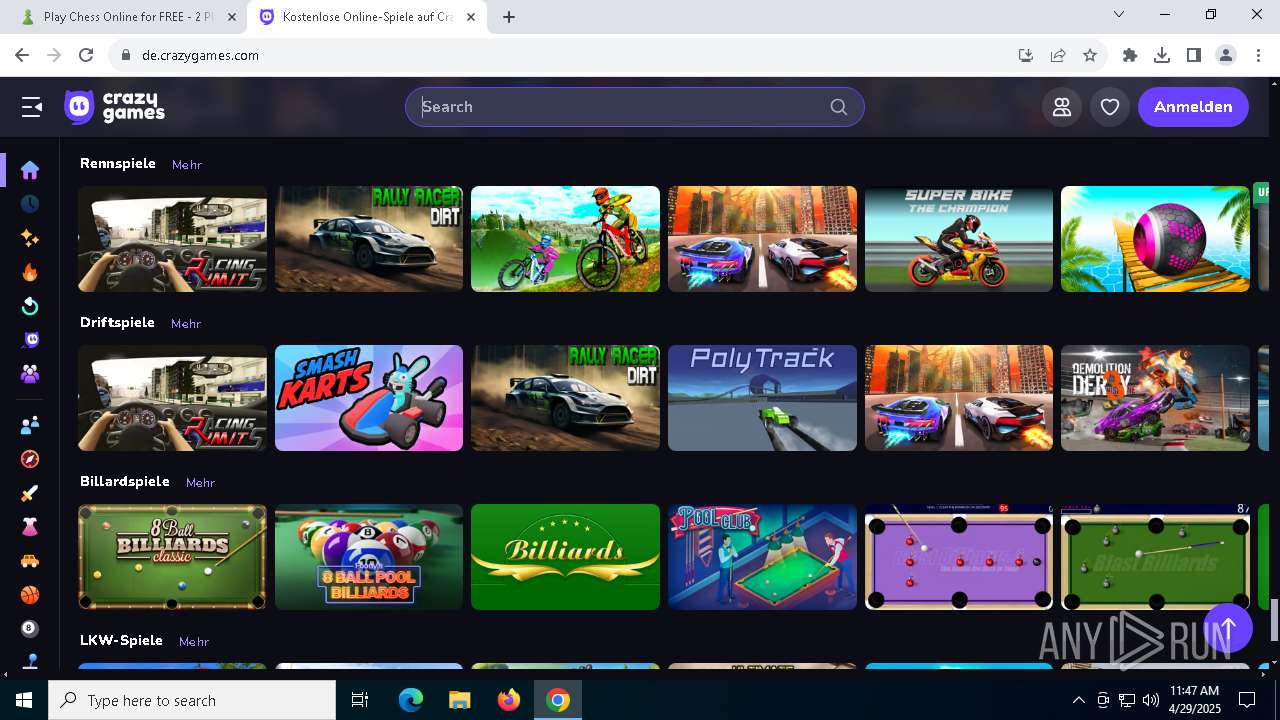Open the green Billiards game thumbnail

pos(565,557)
